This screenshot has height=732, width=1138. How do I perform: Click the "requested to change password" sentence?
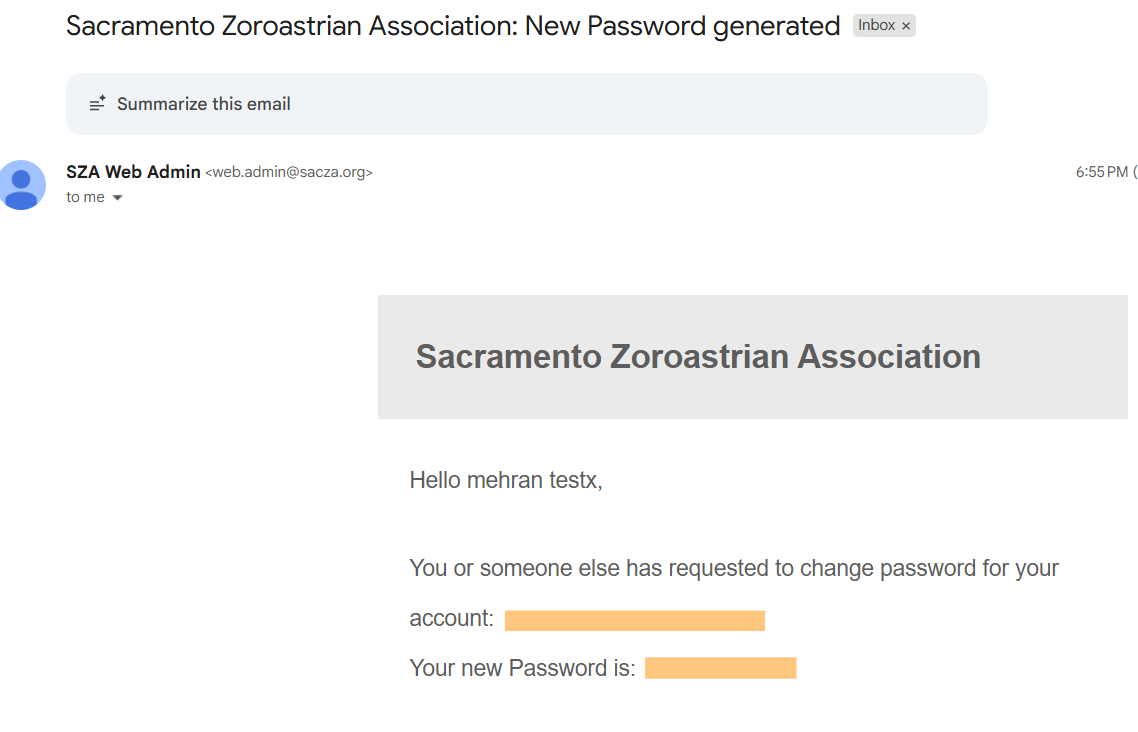coord(733,568)
